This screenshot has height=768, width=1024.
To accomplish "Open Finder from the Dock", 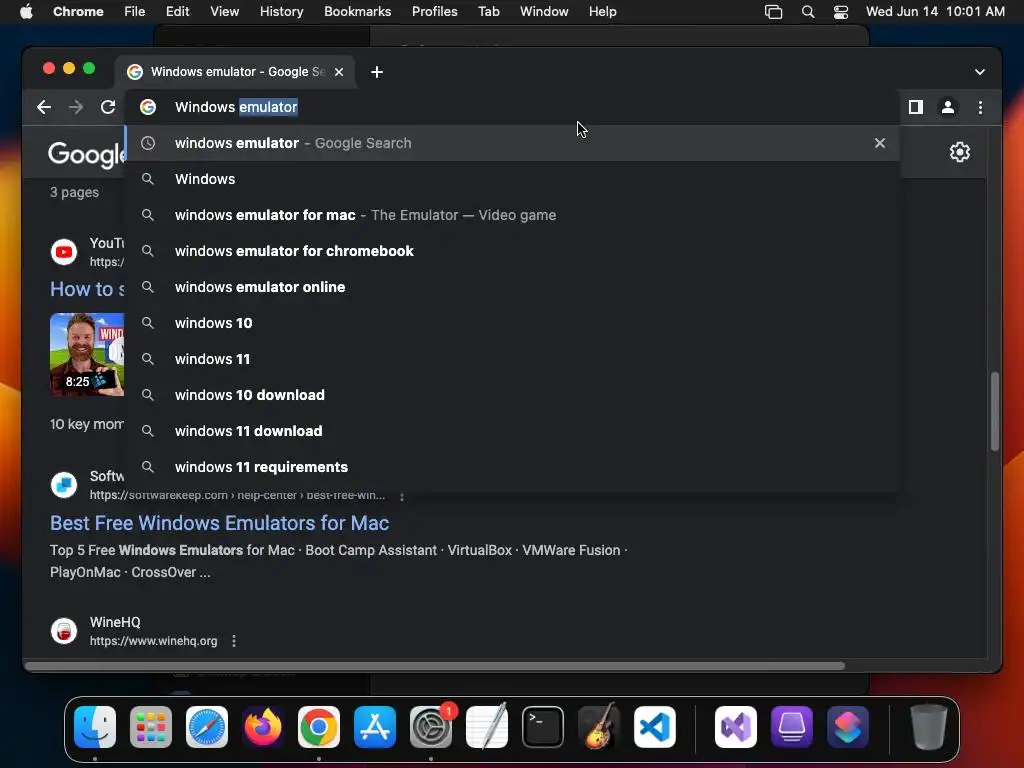I will (95, 727).
